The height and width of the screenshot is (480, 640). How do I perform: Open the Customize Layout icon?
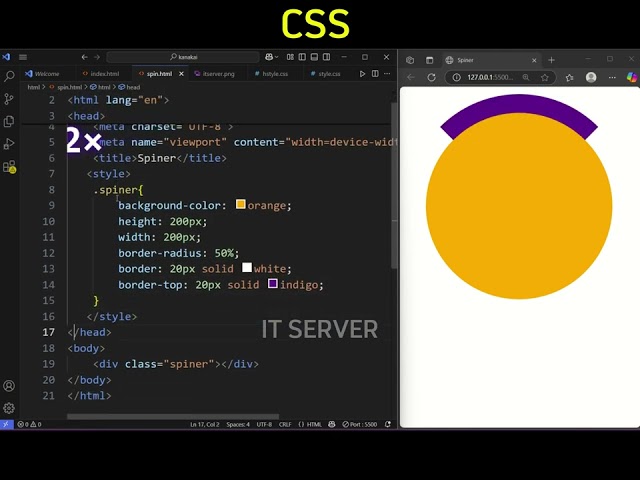point(290,57)
